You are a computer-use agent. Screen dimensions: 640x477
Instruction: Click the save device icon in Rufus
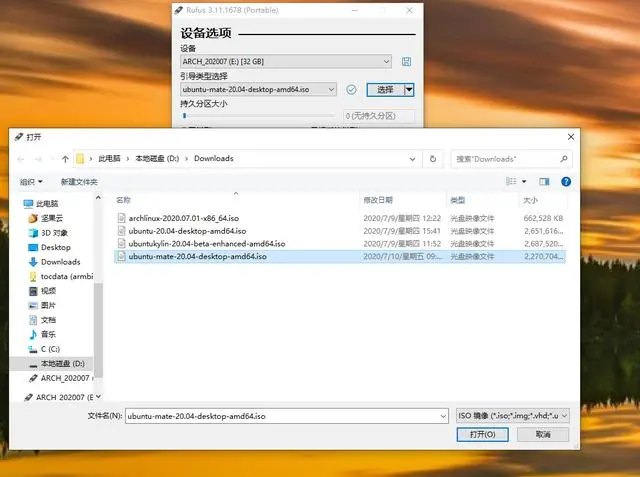click(406, 62)
